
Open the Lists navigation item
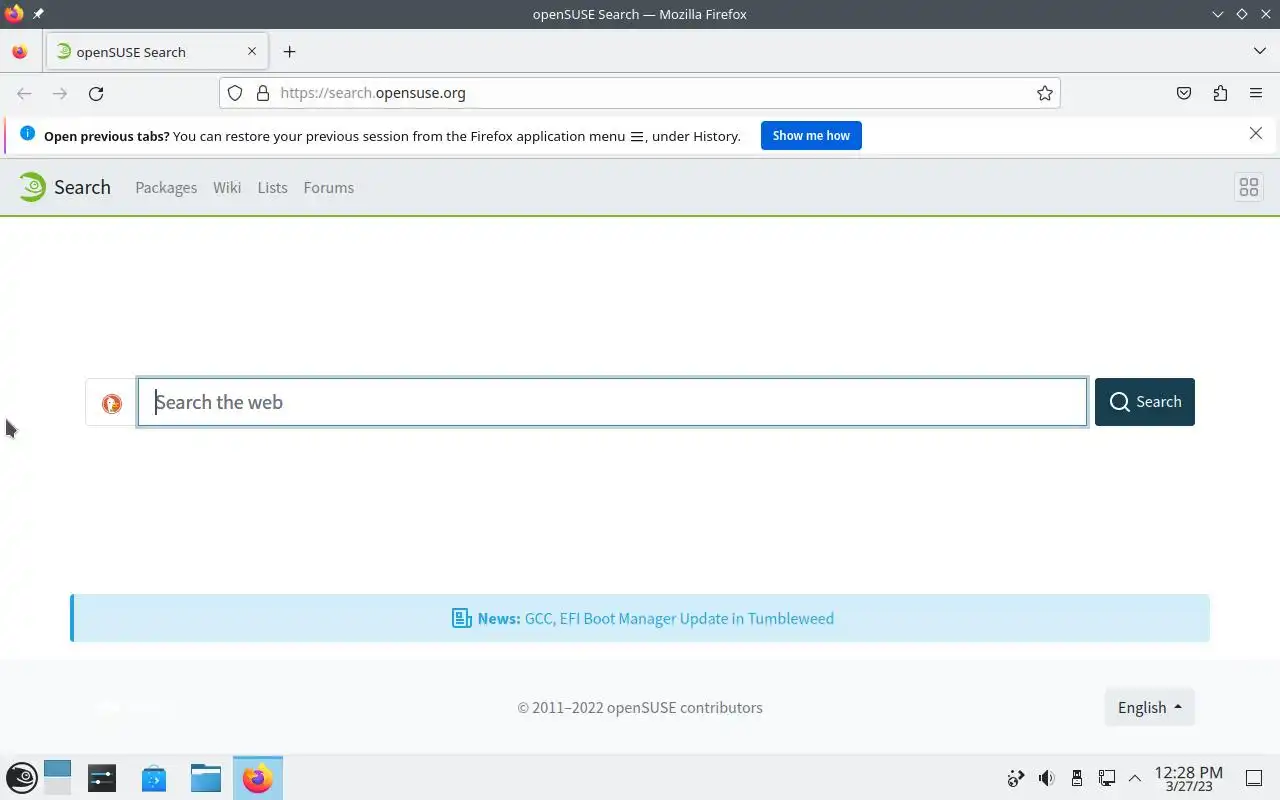click(272, 188)
